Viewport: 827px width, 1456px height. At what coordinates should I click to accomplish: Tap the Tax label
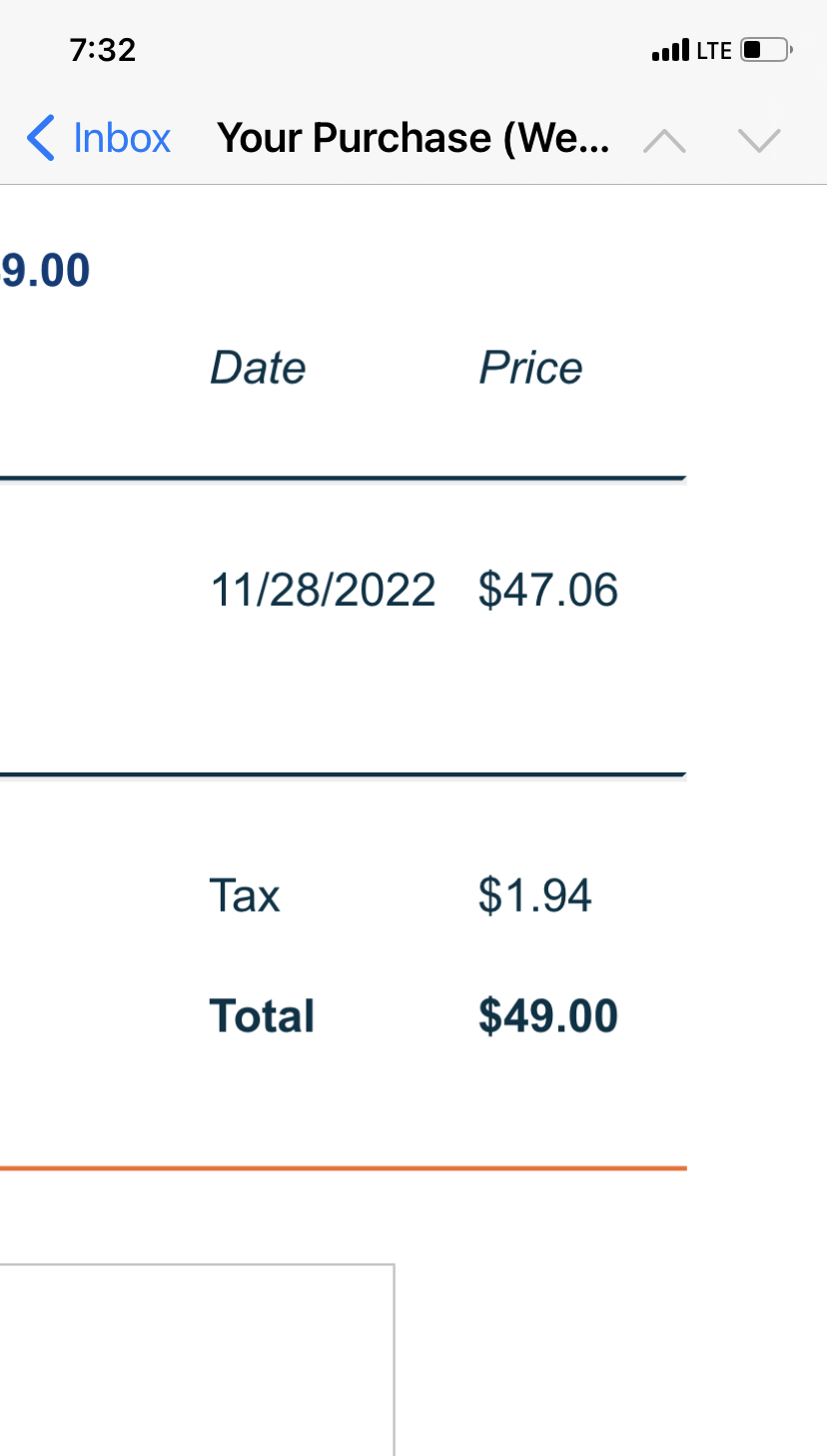click(x=245, y=895)
